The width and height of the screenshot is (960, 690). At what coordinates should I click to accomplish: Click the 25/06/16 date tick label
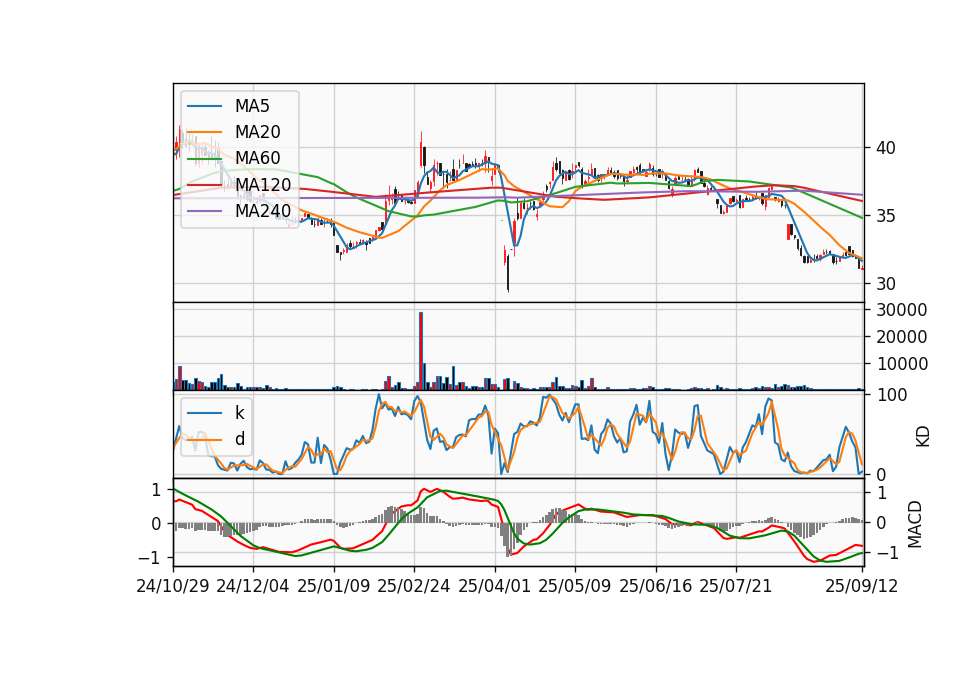(656, 586)
